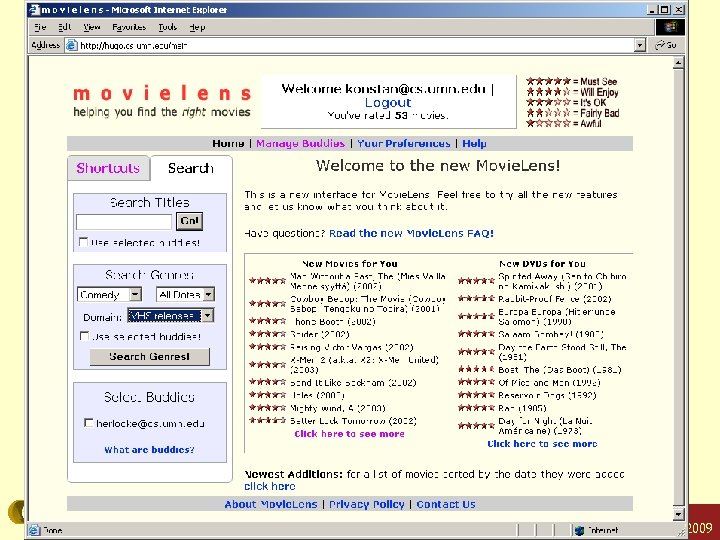Open the Help menu in menu bar
Image resolution: width=720 pixels, height=540 pixels.
pyautogui.click(x=197, y=27)
